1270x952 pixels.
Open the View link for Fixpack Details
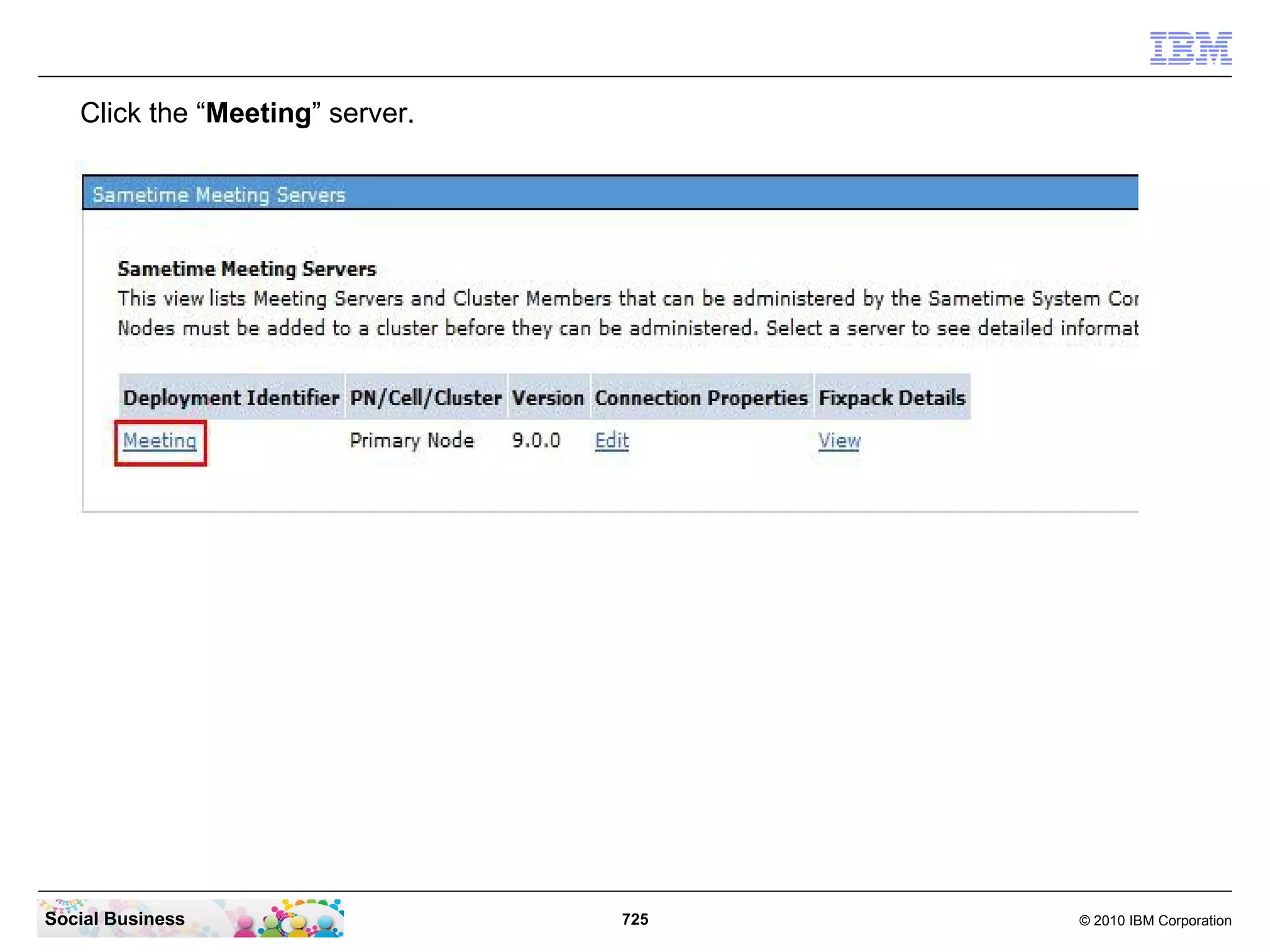coord(839,441)
